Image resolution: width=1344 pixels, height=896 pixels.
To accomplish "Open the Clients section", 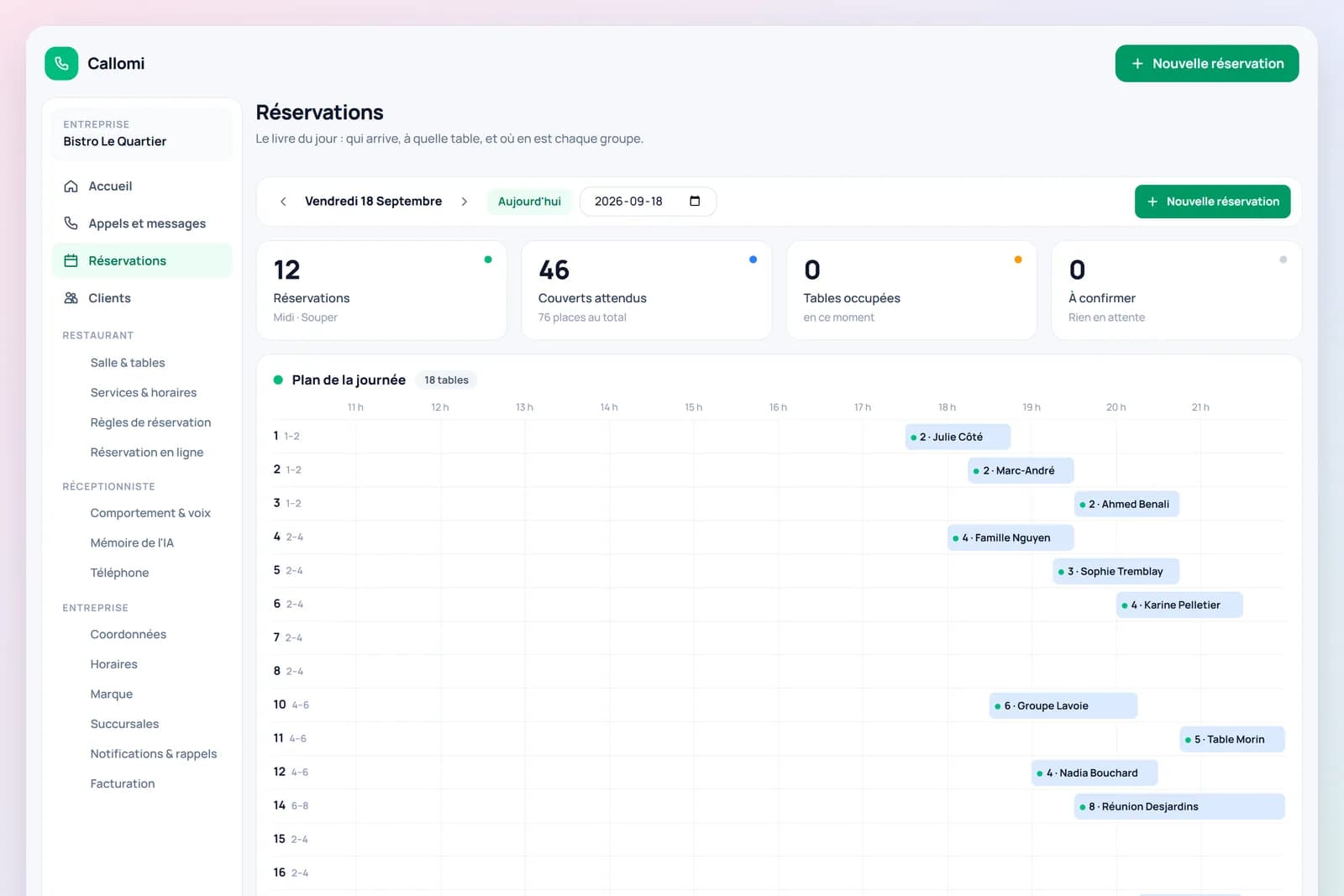I will (x=142, y=298).
